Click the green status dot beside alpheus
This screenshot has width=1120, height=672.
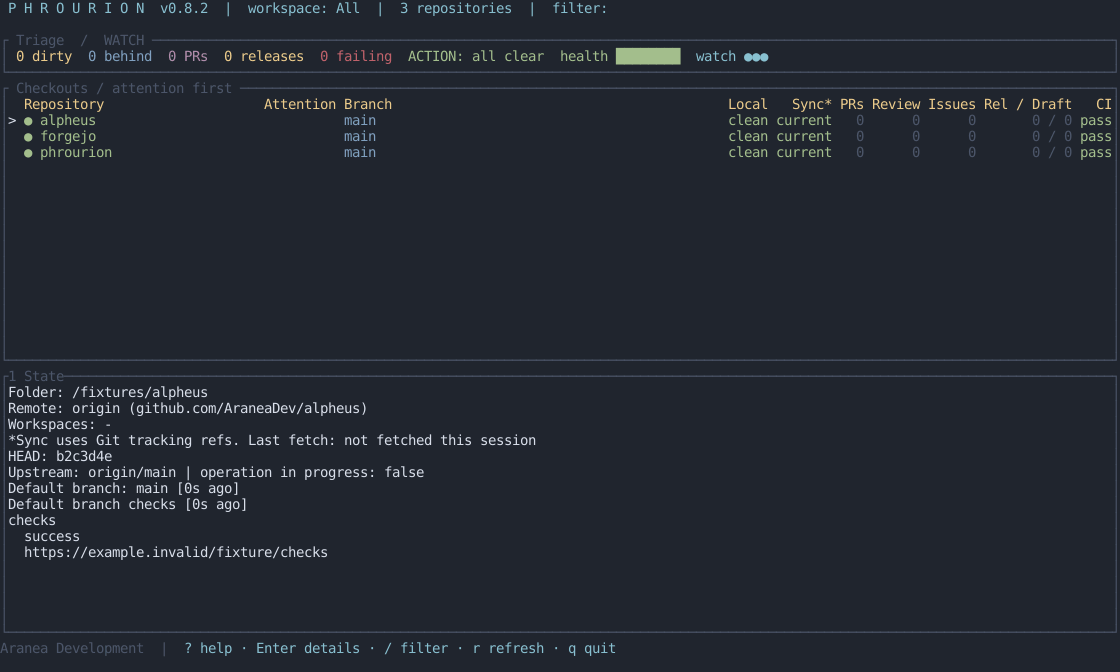tap(28, 121)
